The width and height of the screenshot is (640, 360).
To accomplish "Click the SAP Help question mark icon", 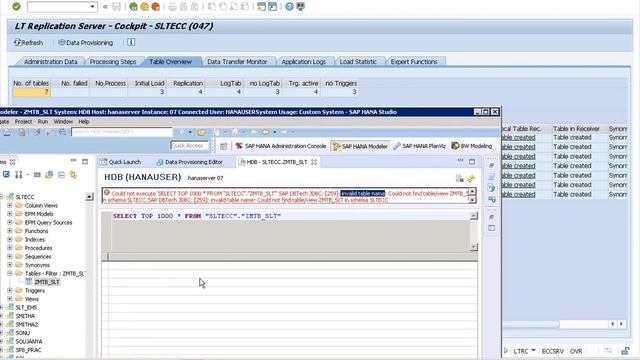I will [289, 7].
